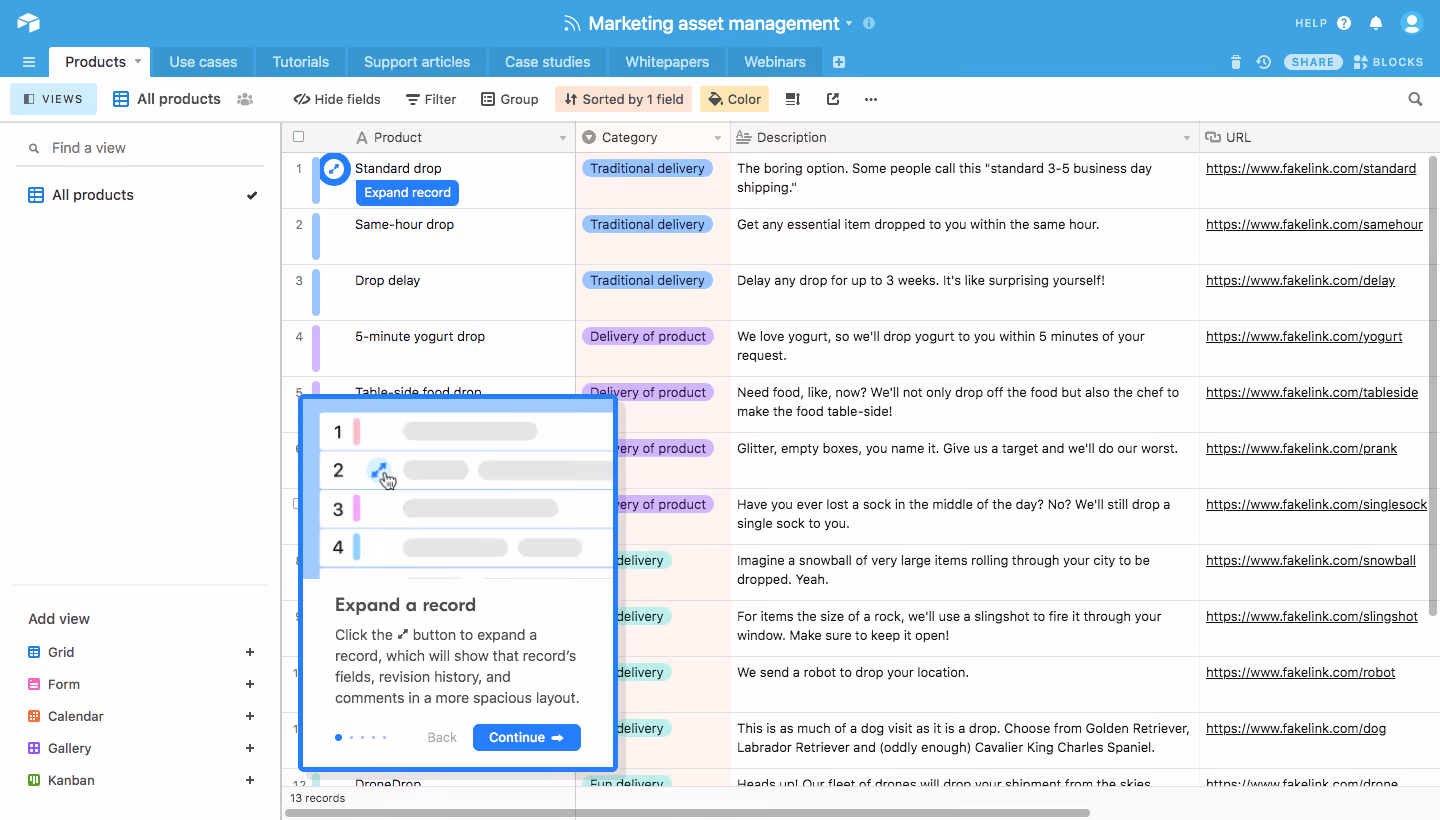The width and height of the screenshot is (1440, 820).
Task: Open the user account avatar
Action: click(1411, 23)
